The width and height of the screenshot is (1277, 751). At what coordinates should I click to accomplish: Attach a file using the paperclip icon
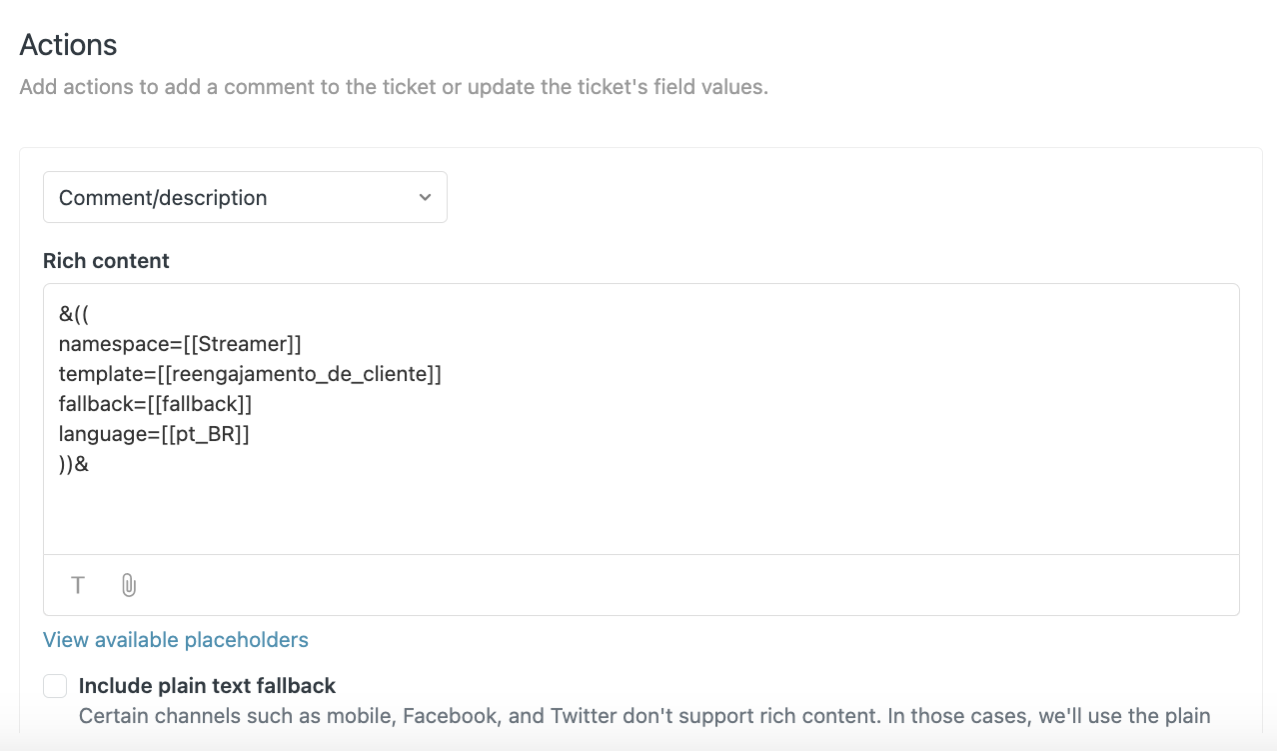pos(129,585)
